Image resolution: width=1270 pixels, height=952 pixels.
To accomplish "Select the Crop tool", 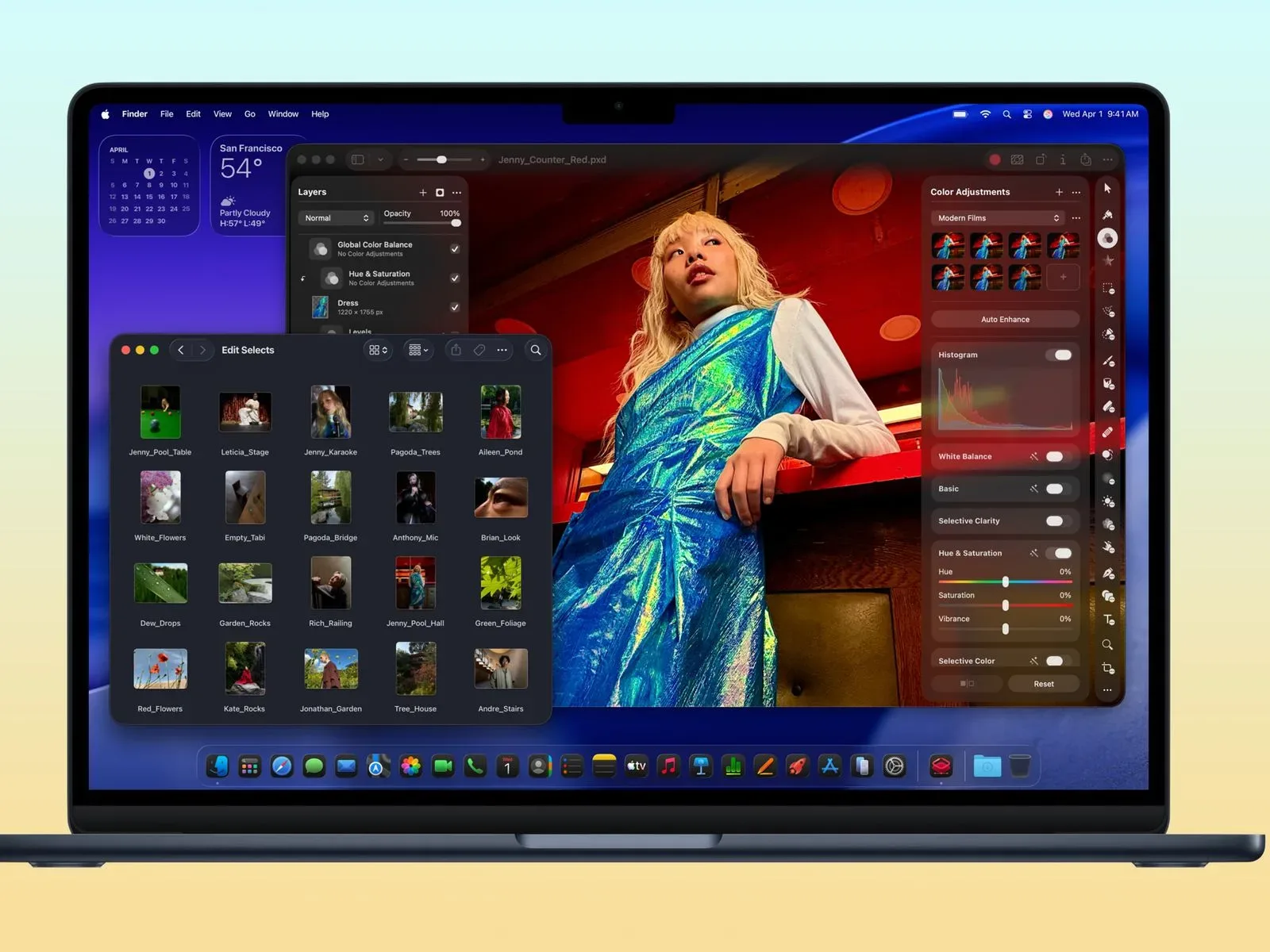I will pos(1108,668).
